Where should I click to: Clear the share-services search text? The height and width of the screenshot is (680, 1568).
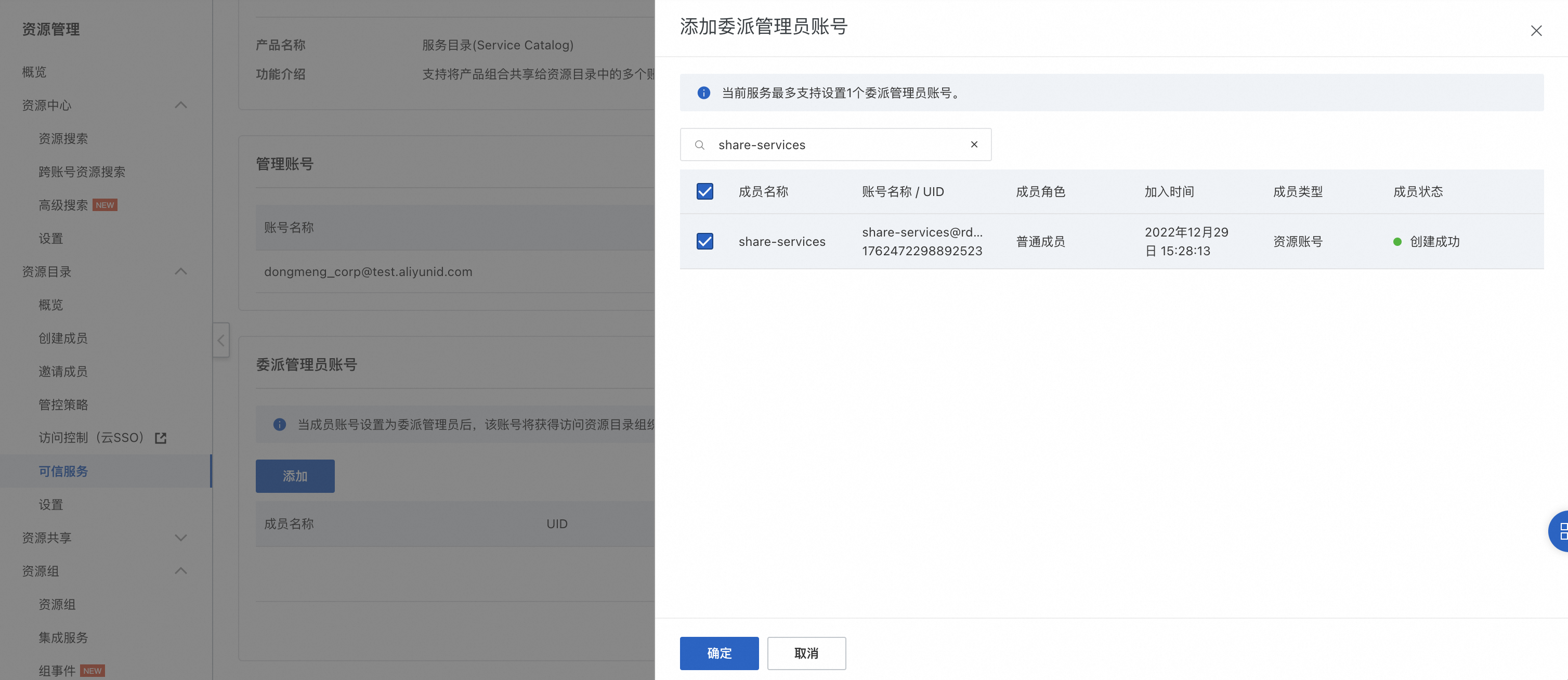(974, 145)
